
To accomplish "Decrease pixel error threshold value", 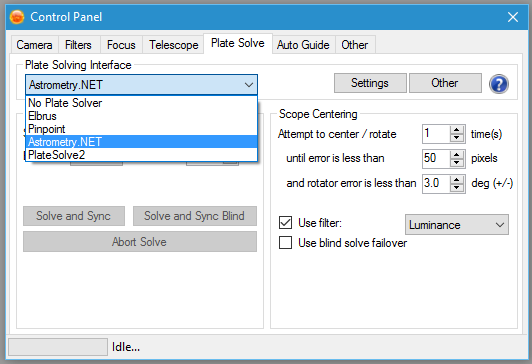I will [x=457, y=163].
